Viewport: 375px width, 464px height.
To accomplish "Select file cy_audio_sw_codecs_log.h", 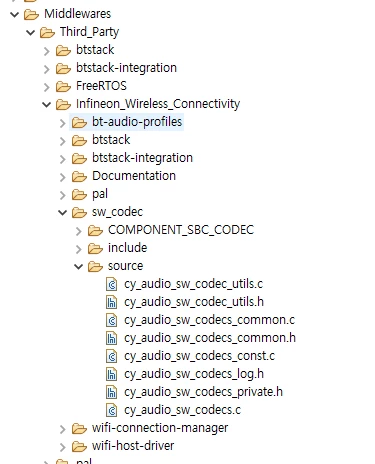I will pyautogui.click(x=194, y=374).
